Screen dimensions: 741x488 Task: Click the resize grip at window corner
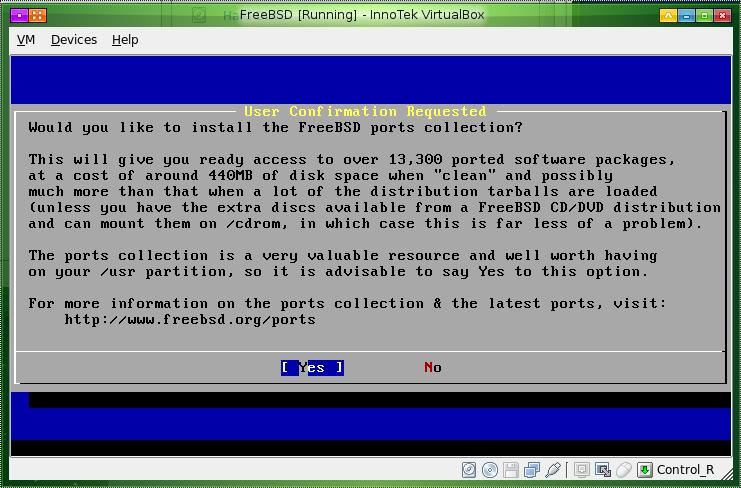(x=728, y=474)
